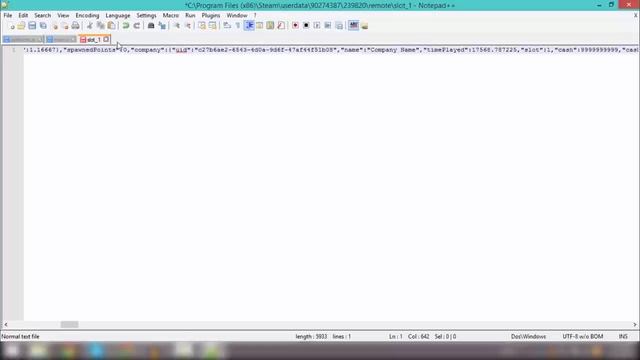Open the Language menu
This screenshot has height=360, width=640.
tap(118, 16)
